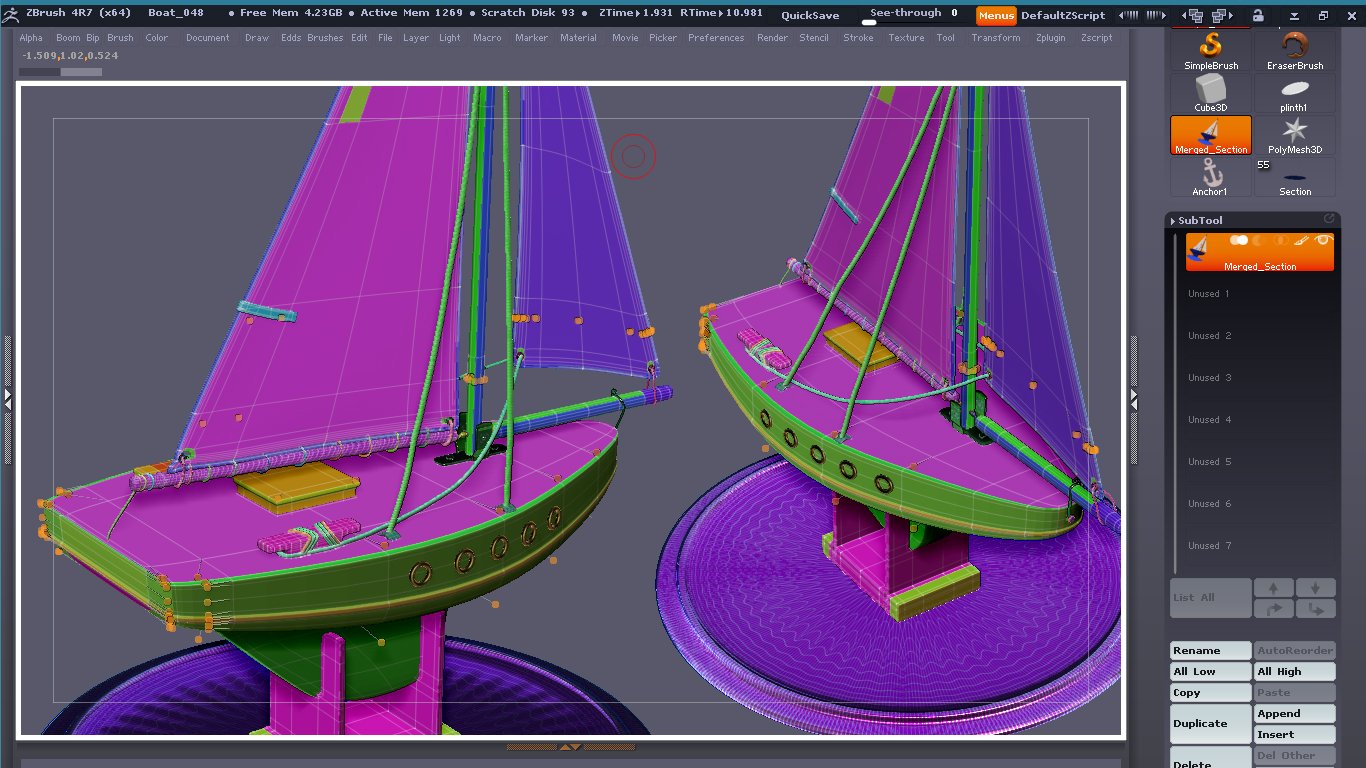Expand the left tray divider arrow
1366x768 pixels.
click(x=7, y=397)
